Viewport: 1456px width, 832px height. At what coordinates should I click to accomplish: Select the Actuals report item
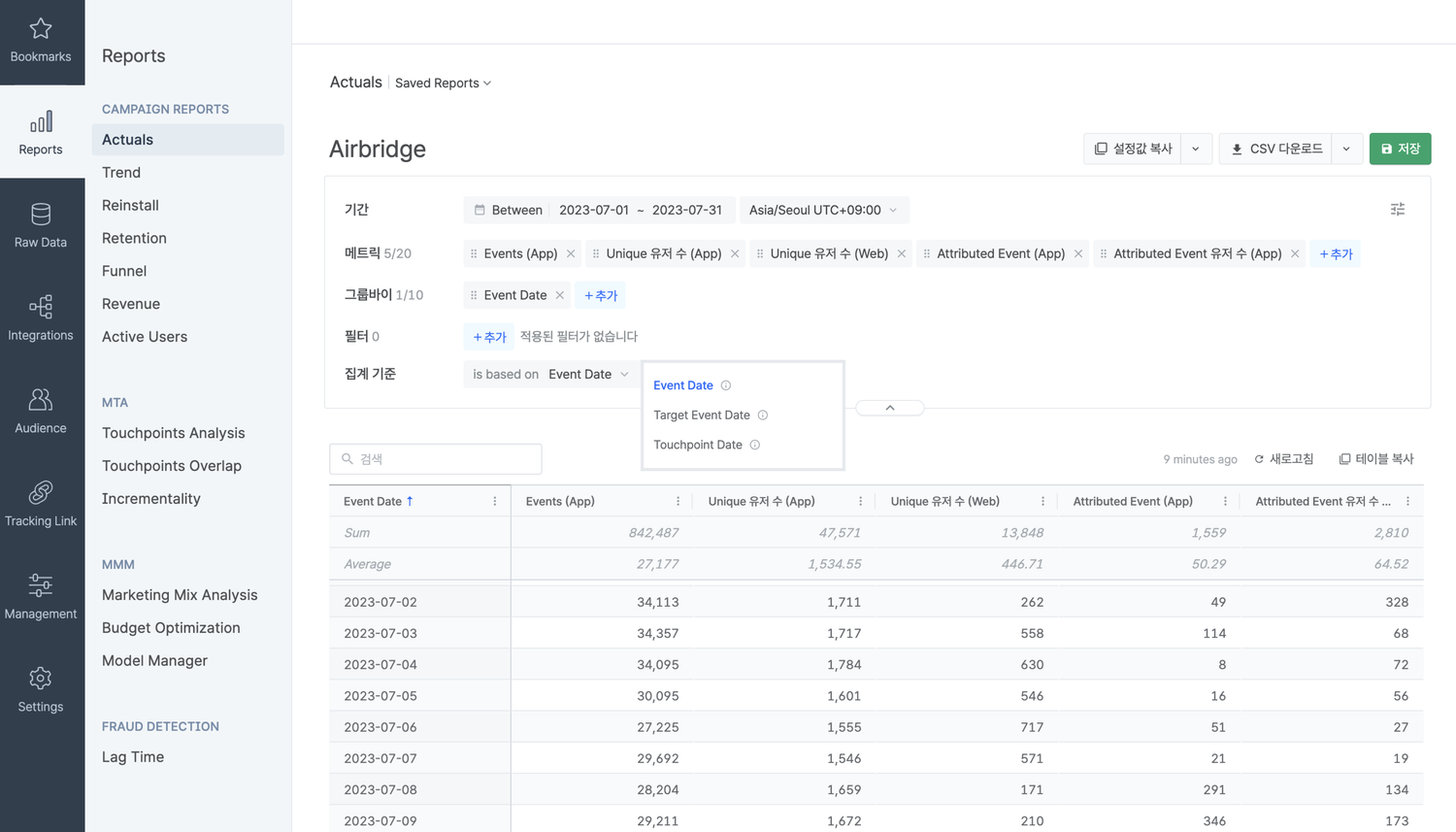coord(188,140)
